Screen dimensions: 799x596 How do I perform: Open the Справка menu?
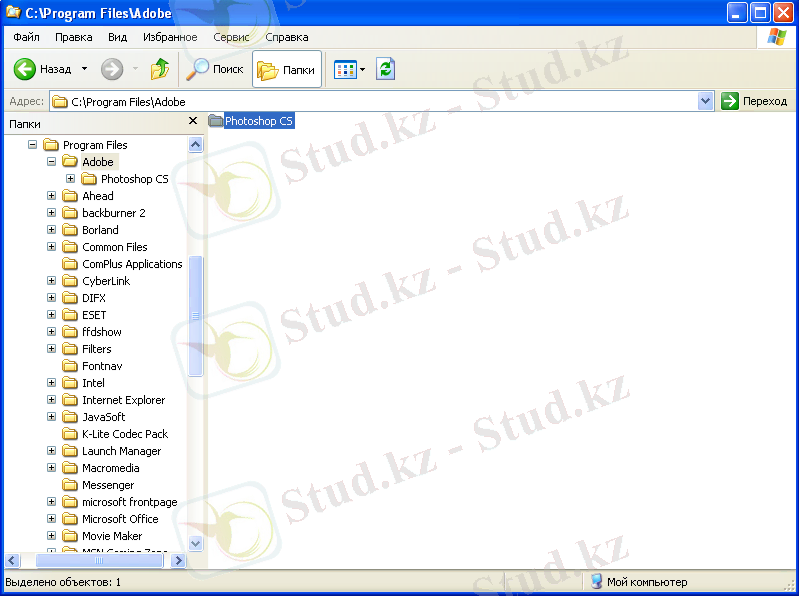coord(287,37)
